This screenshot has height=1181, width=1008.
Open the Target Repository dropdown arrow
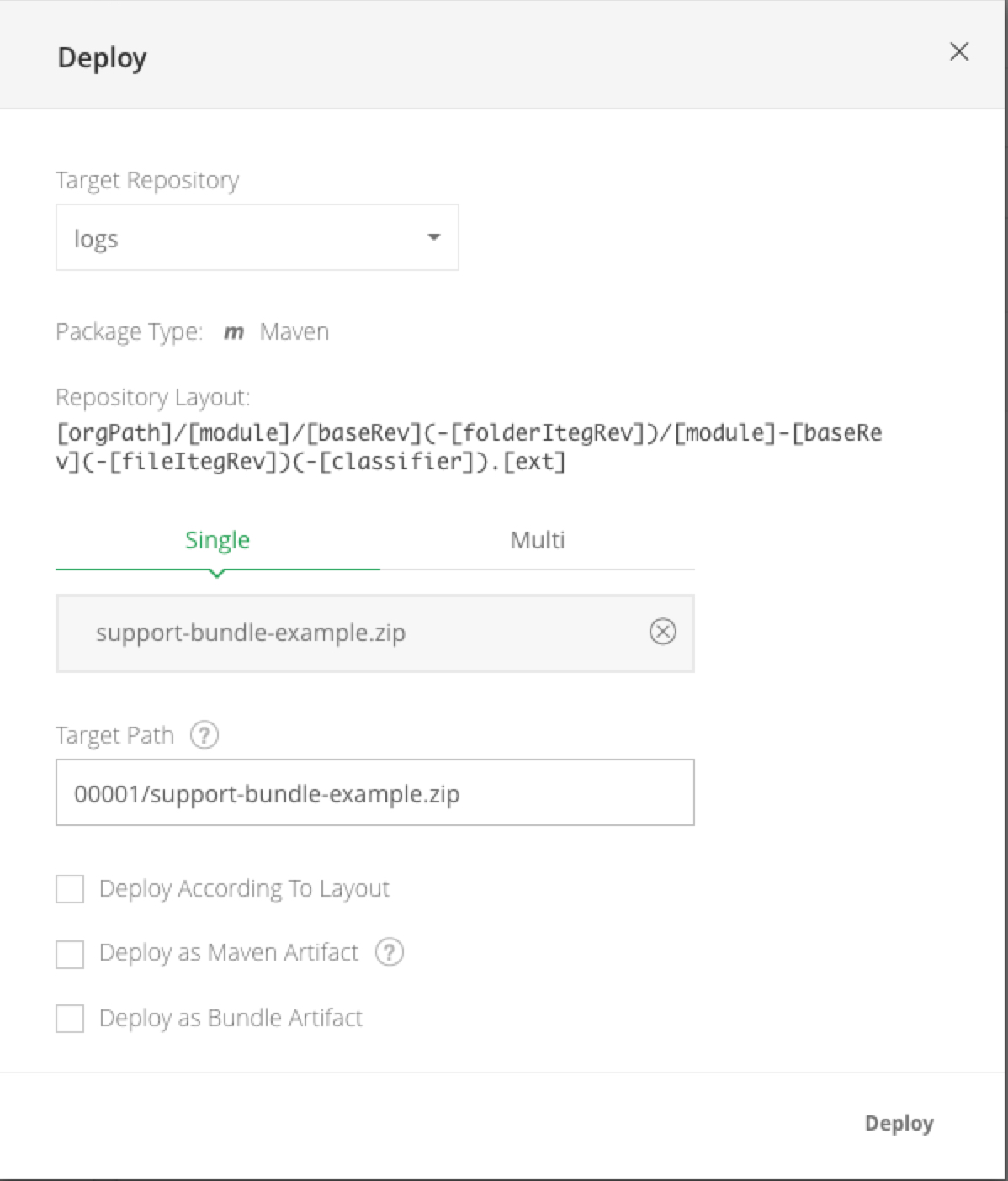[433, 237]
